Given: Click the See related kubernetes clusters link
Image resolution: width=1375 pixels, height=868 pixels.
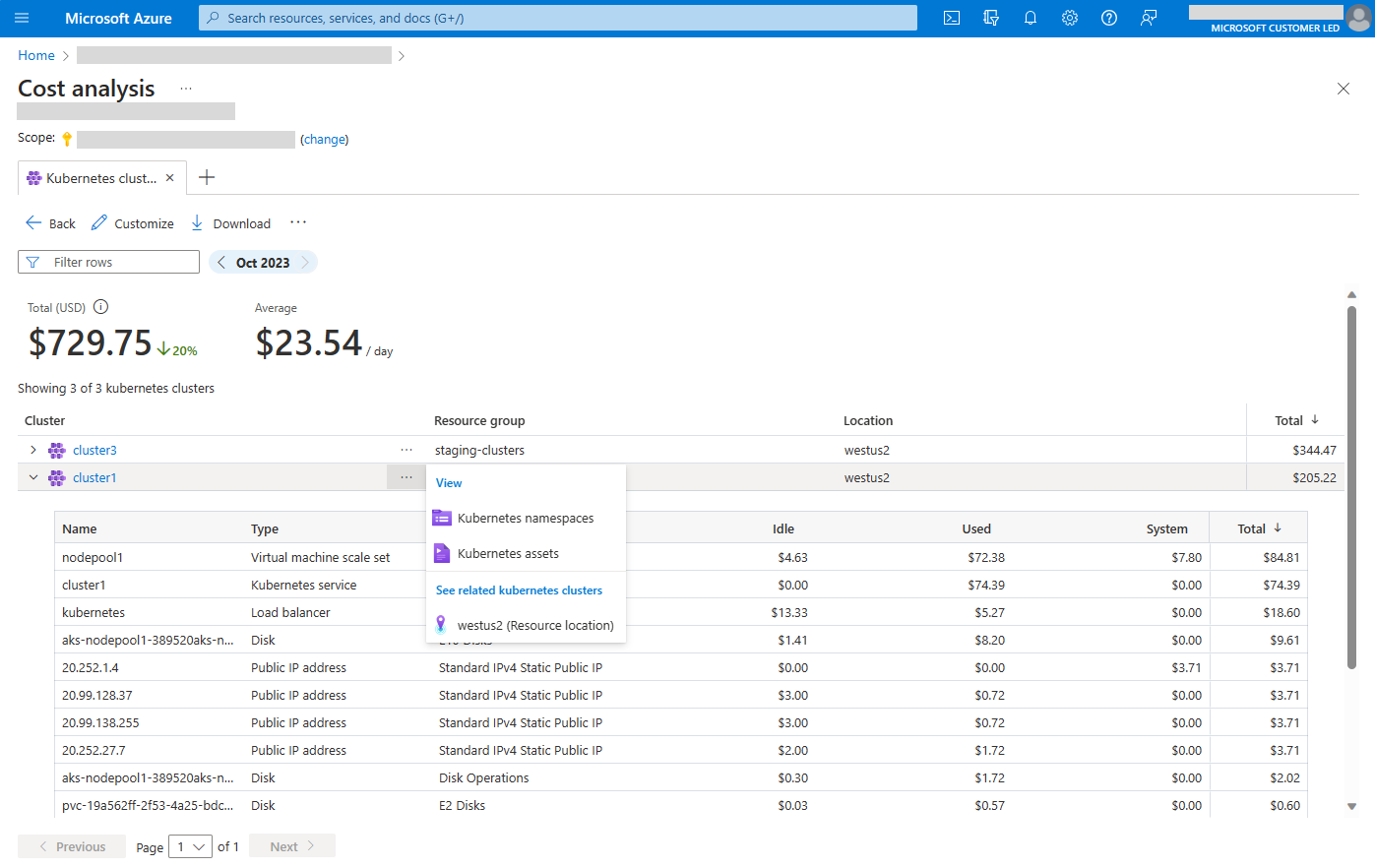Looking at the screenshot, I should [x=518, y=589].
